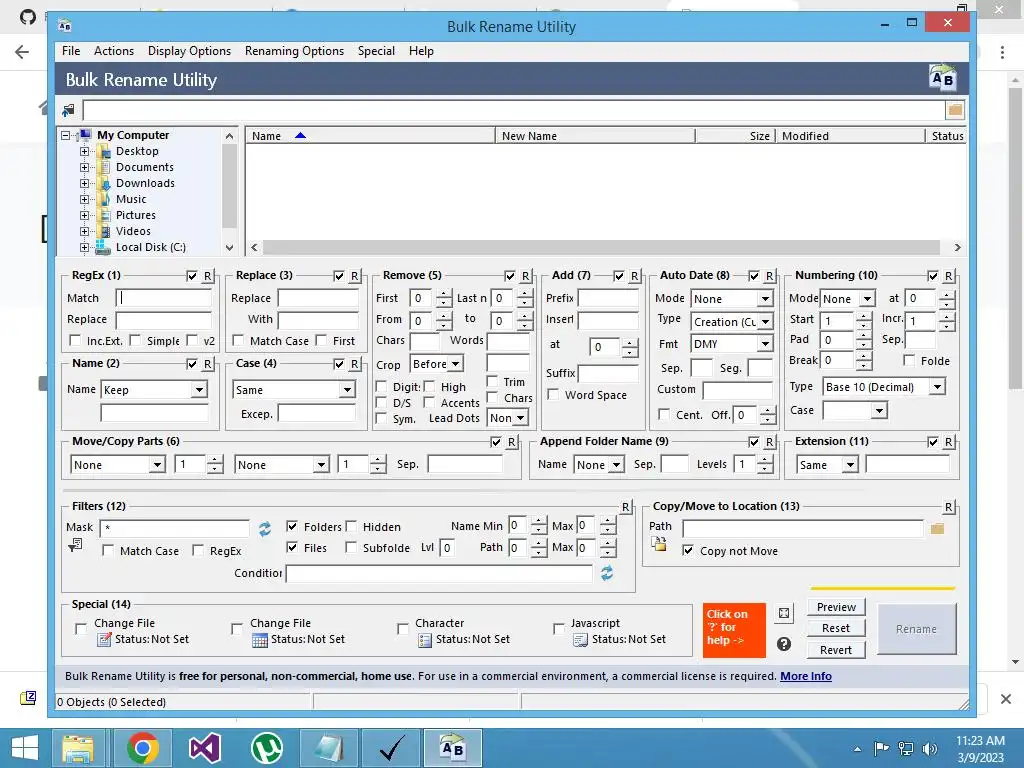Click the Rename button
The image size is (1024, 768).
pos(916,629)
